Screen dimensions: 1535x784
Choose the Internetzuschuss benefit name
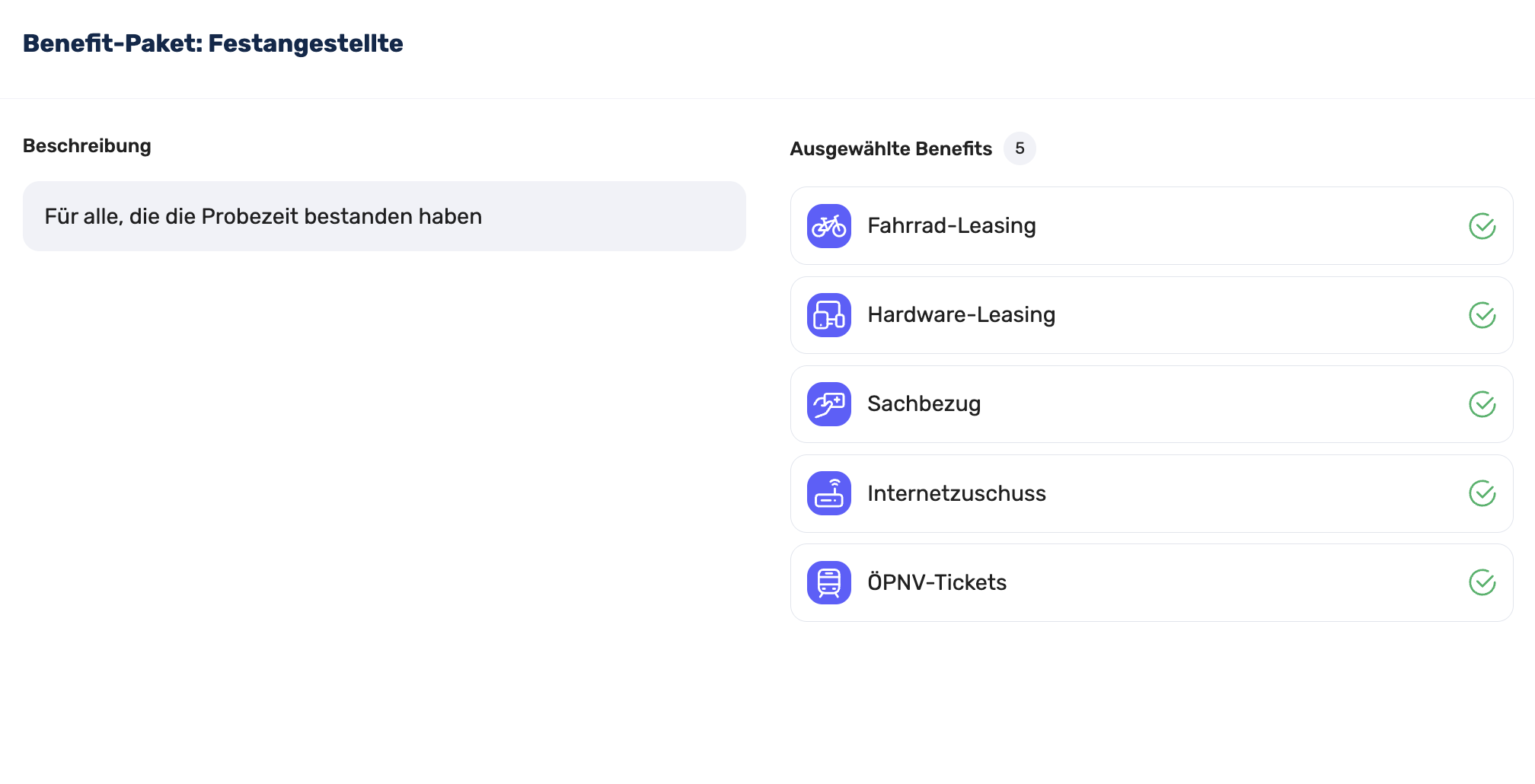point(956,493)
